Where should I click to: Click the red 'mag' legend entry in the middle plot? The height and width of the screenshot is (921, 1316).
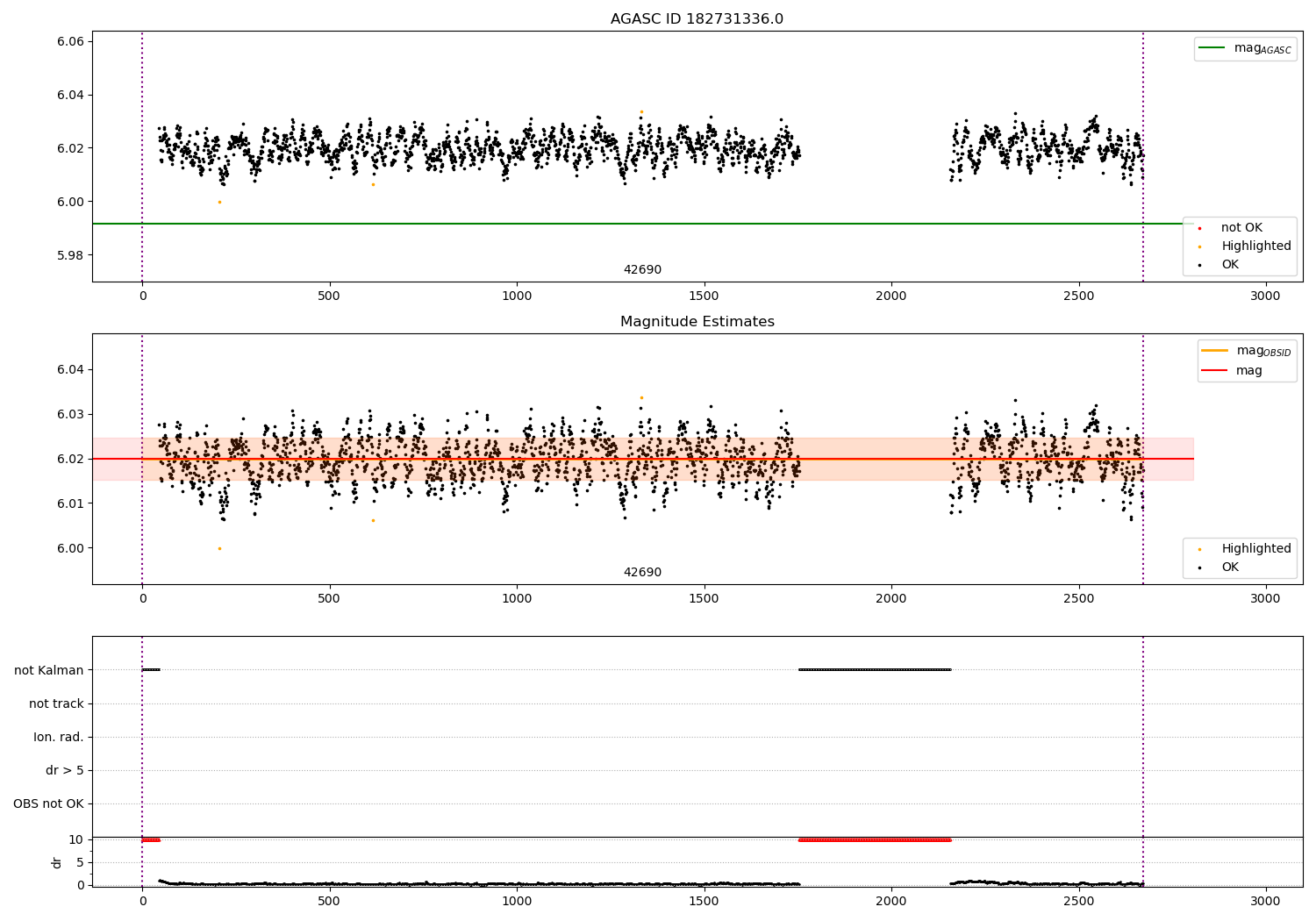[1232, 371]
